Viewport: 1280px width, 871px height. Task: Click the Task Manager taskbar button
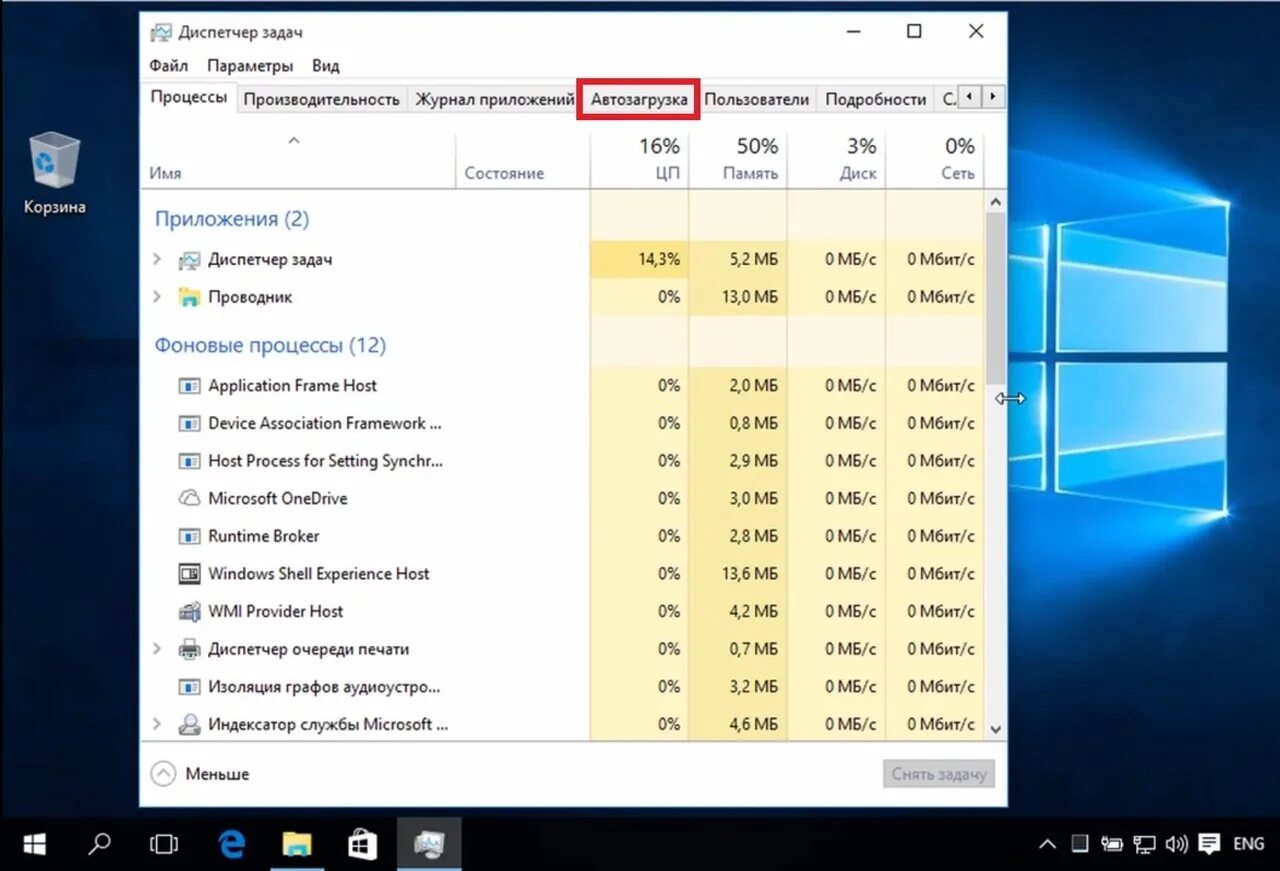(428, 844)
